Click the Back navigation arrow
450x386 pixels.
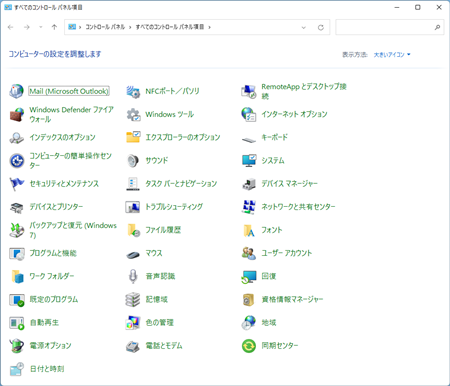pyautogui.click(x=11, y=27)
